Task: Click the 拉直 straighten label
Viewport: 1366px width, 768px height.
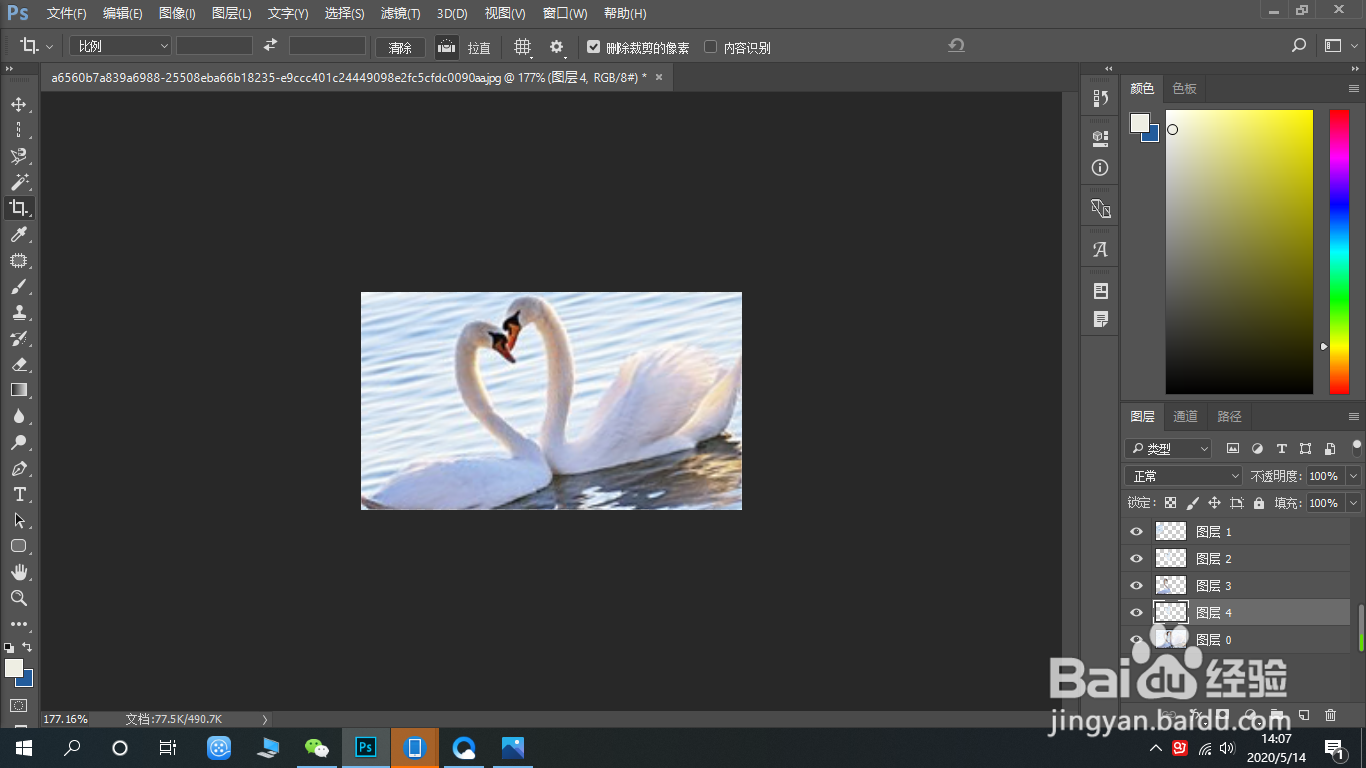Action: (479, 47)
